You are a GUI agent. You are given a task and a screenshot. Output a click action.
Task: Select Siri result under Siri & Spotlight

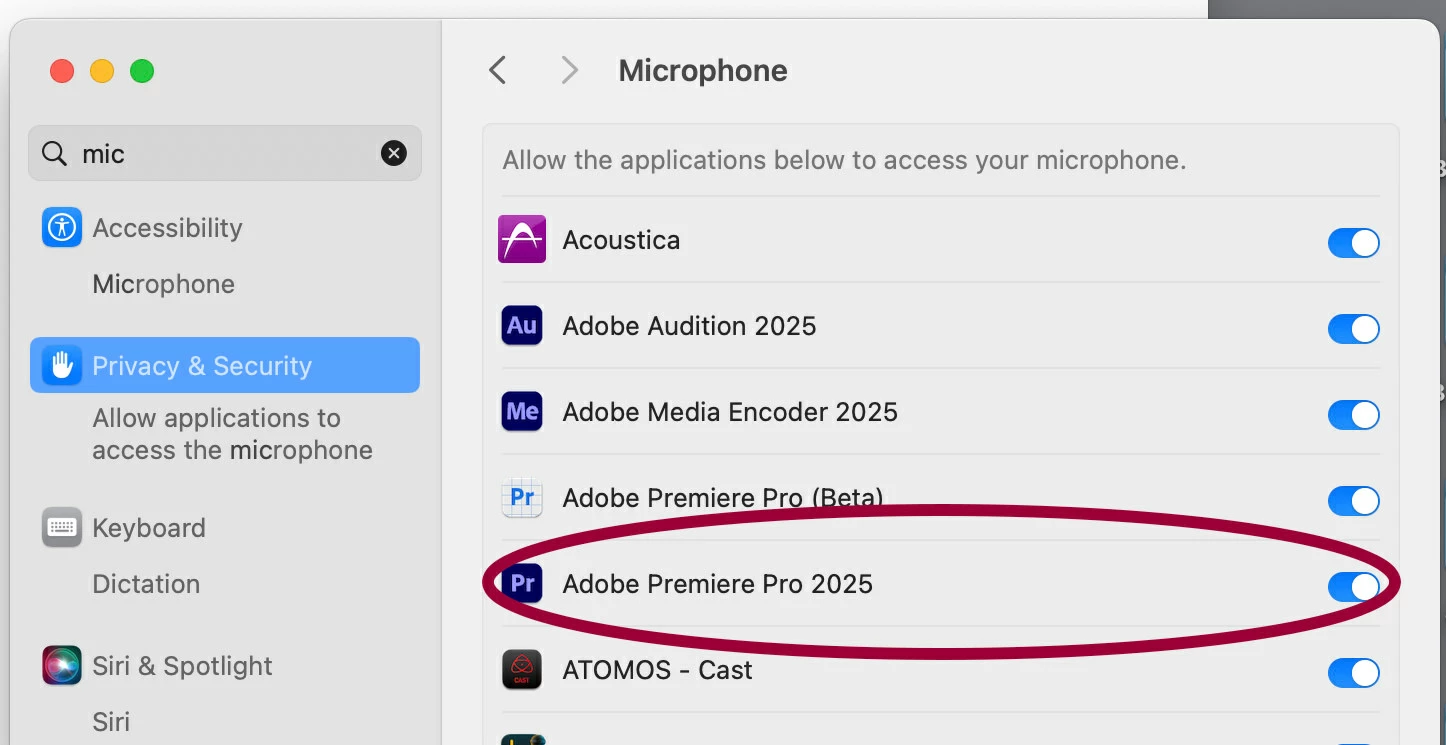[111, 722]
